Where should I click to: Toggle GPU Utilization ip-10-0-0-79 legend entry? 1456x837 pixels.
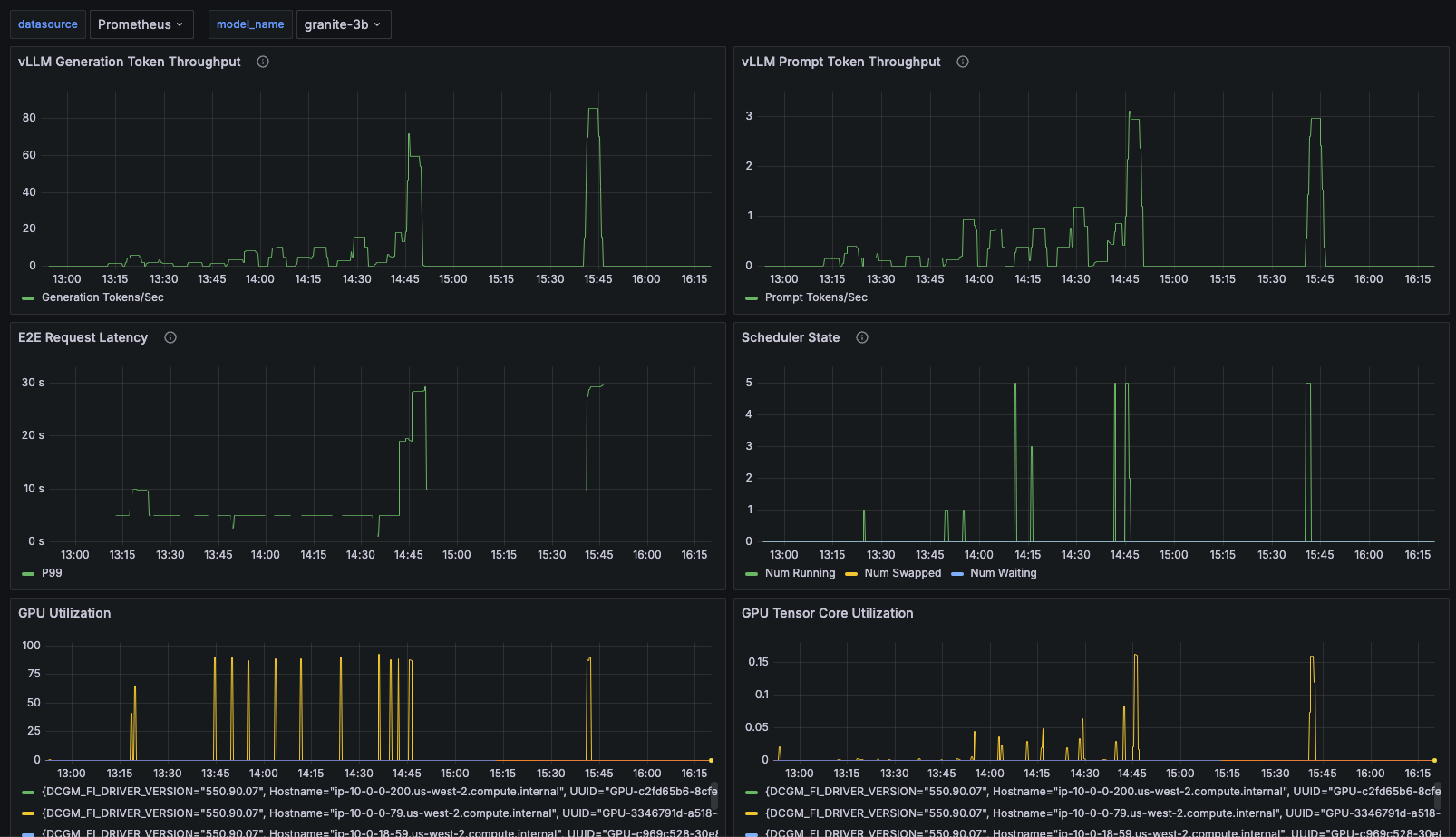click(379, 813)
